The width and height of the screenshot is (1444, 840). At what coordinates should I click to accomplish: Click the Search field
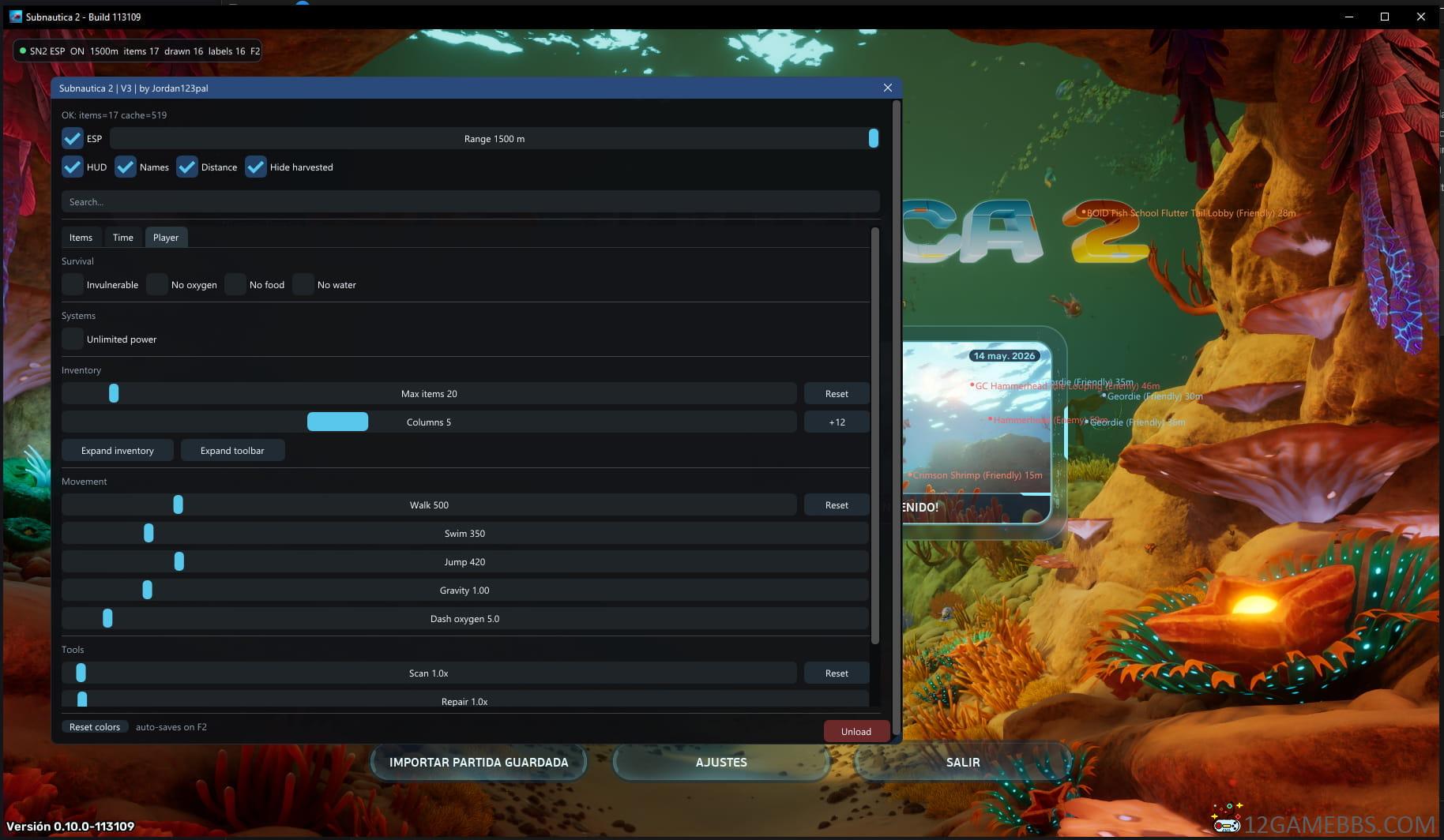click(x=471, y=202)
